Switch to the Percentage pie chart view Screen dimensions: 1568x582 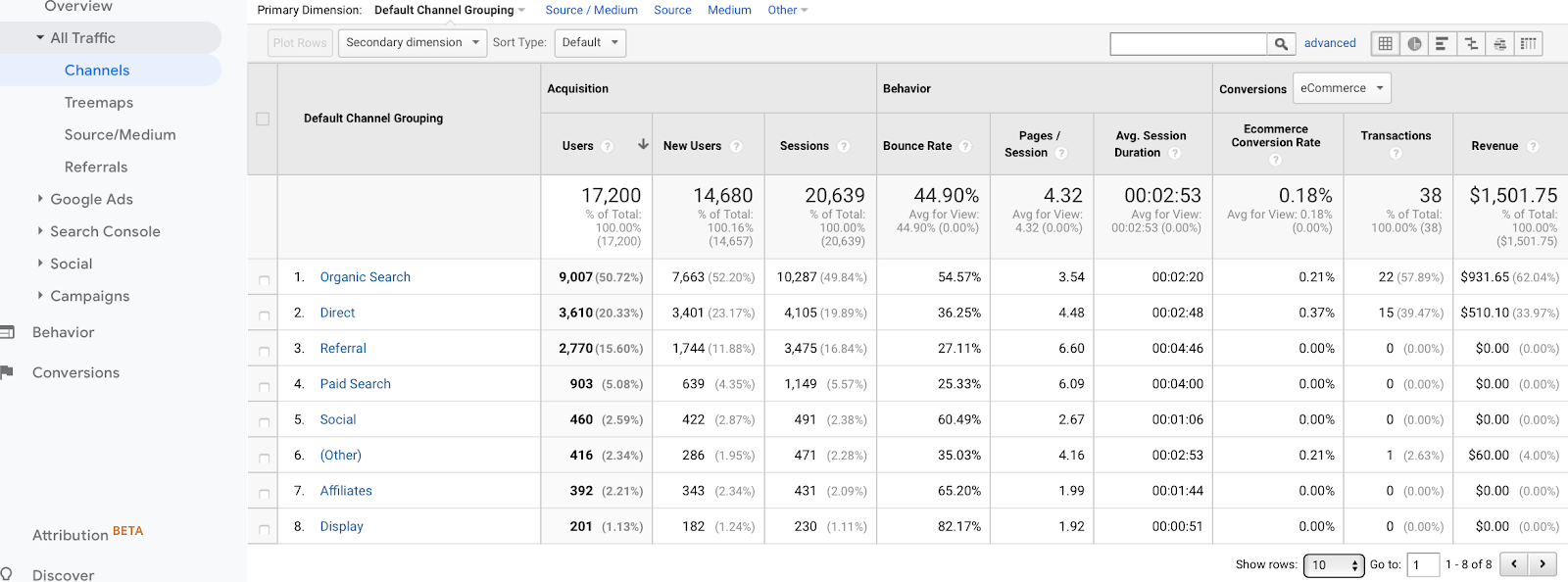coord(1414,43)
